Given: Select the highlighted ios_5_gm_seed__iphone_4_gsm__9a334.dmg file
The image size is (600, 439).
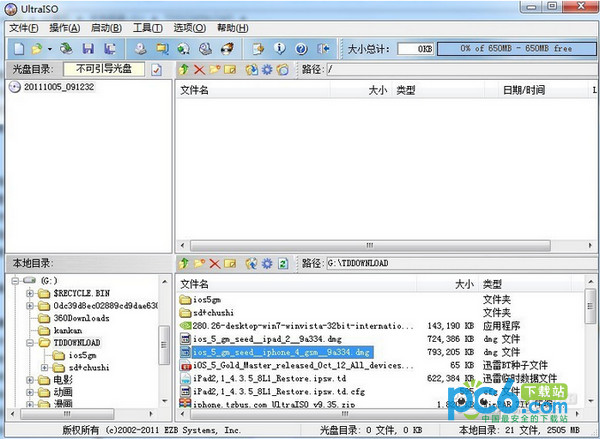Looking at the screenshot, I should (281, 352).
